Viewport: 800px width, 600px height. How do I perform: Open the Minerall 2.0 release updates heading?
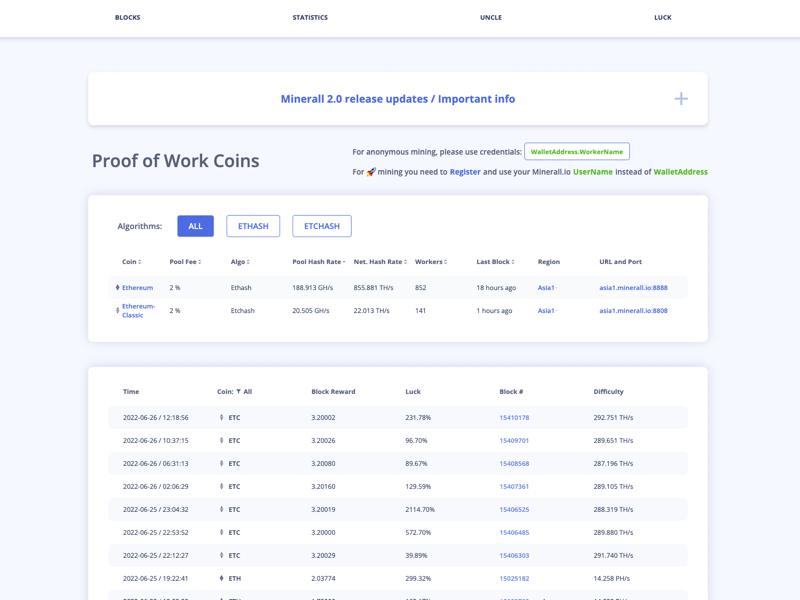(398, 99)
